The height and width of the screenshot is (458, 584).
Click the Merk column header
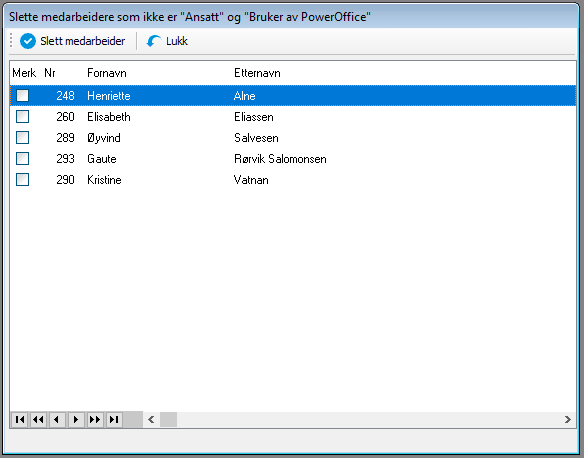24,73
